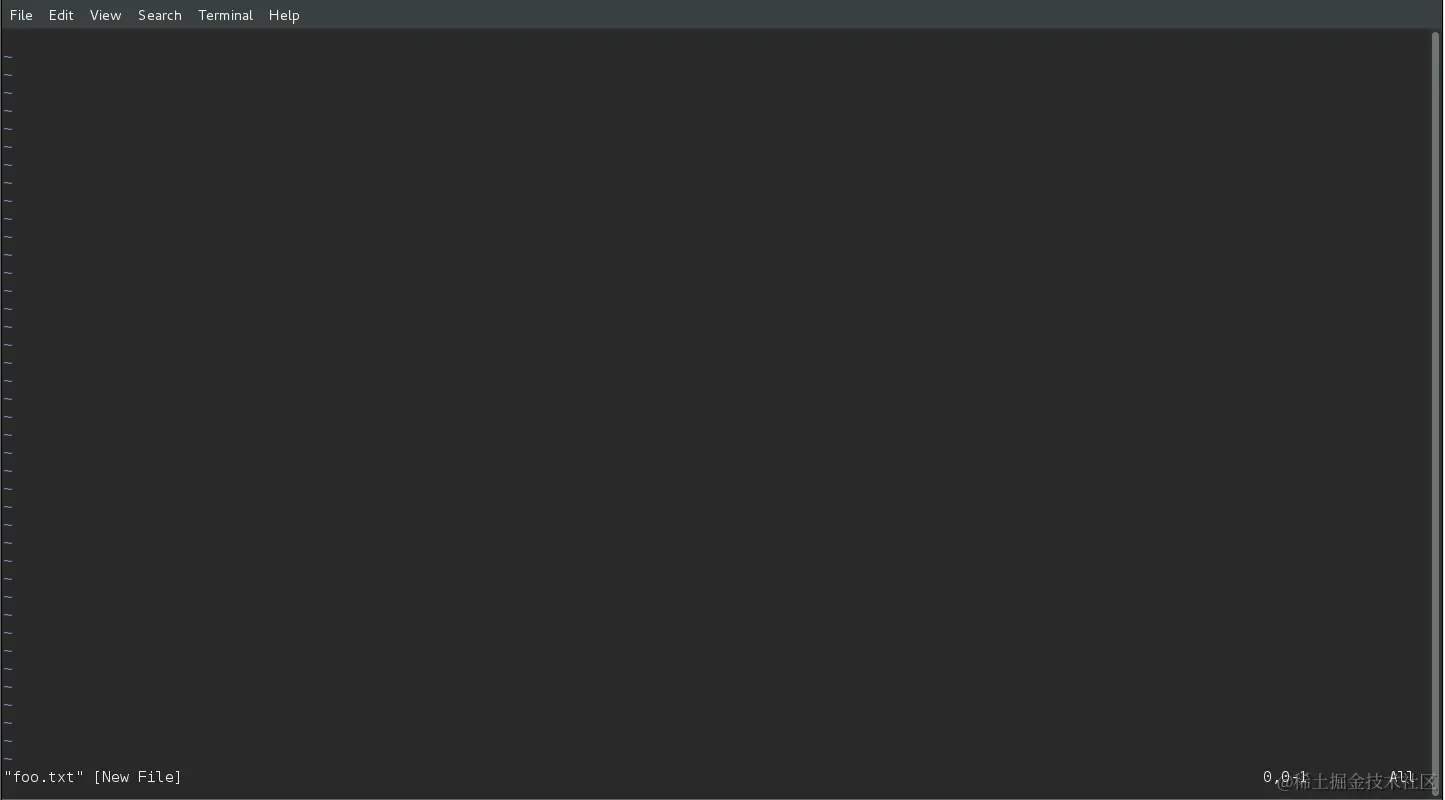Click the topmost tilde line marker

[8, 57]
